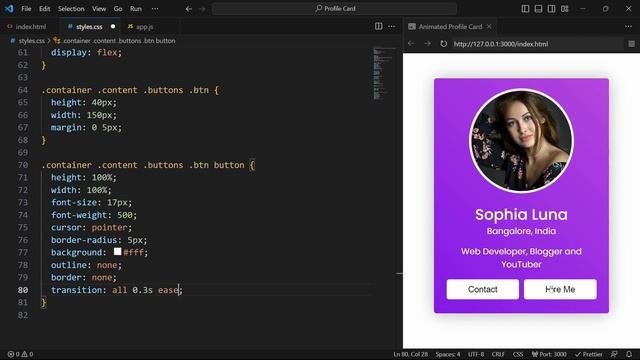The width and height of the screenshot is (640, 360).
Task: Click the cursor: pointer declaration
Action: point(91,227)
